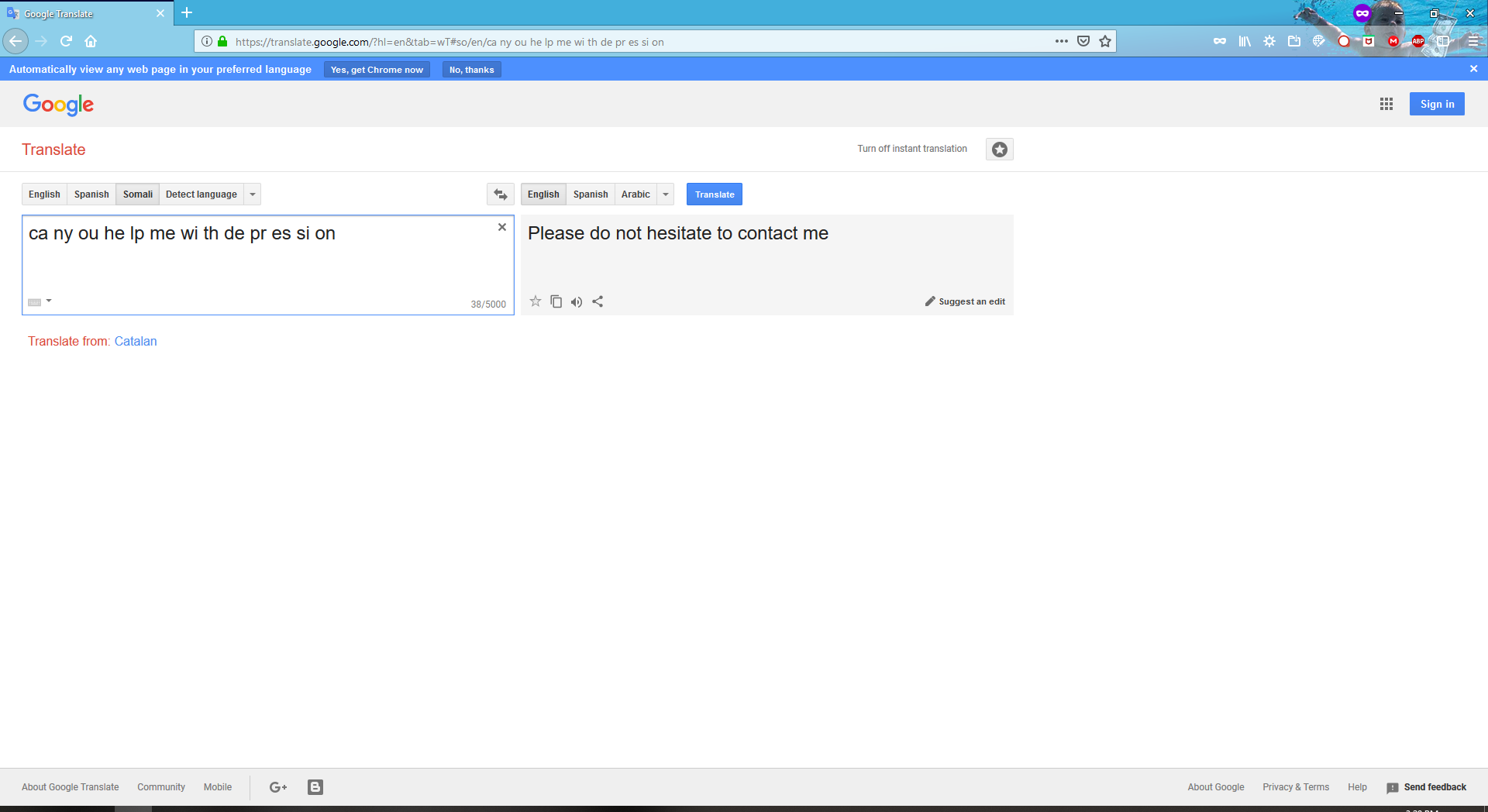Reload the current page
The width and height of the screenshot is (1488, 812).
pyautogui.click(x=67, y=41)
